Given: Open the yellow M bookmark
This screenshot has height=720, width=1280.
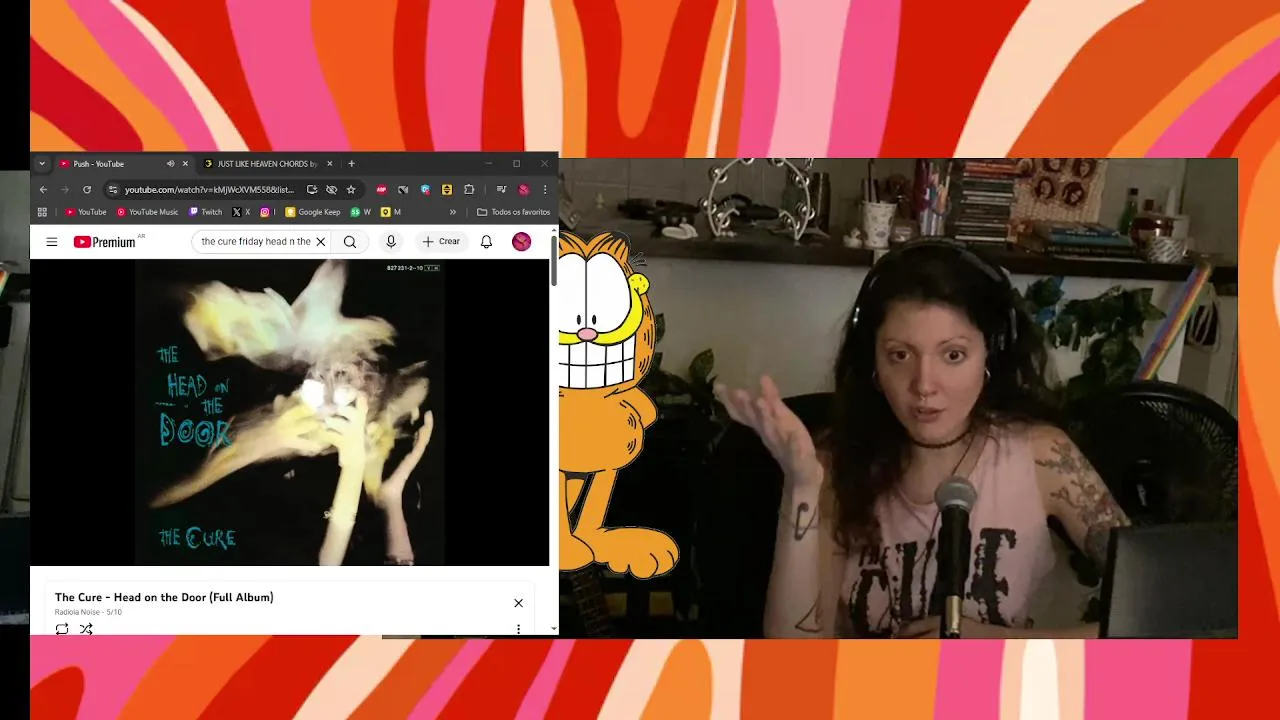Looking at the screenshot, I should tap(391, 212).
